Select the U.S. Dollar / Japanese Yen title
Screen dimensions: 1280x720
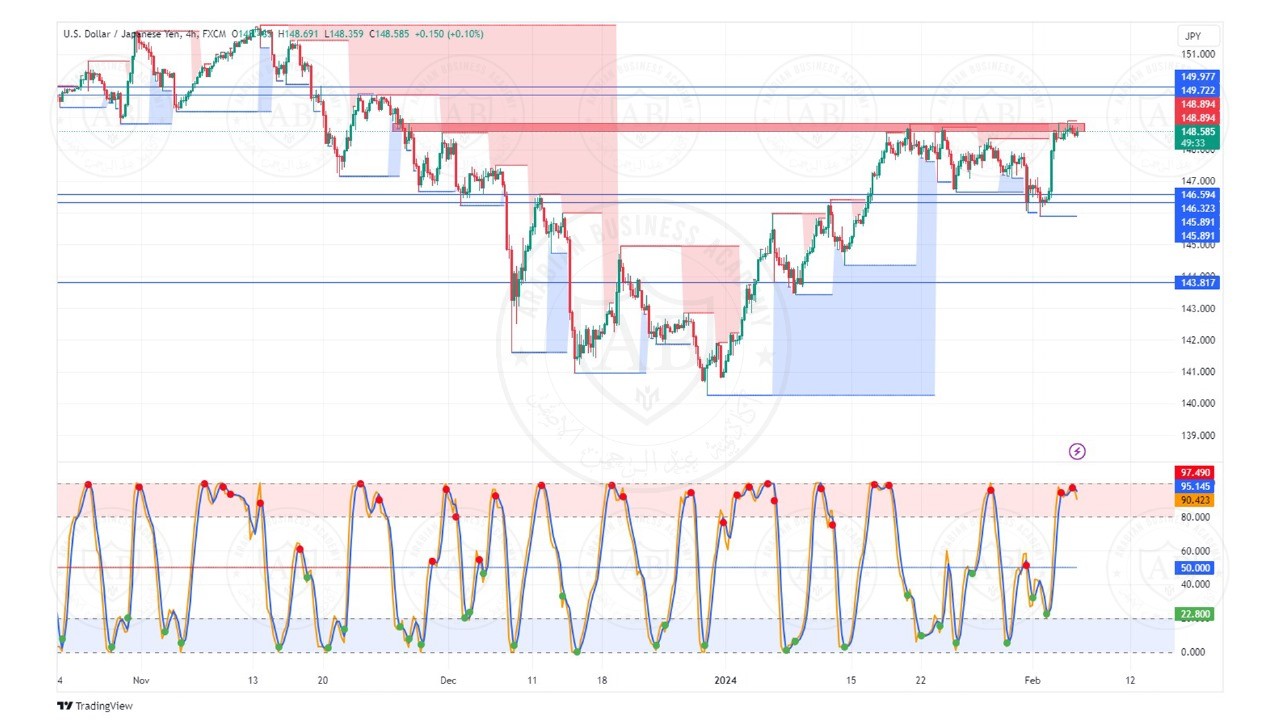coord(122,34)
